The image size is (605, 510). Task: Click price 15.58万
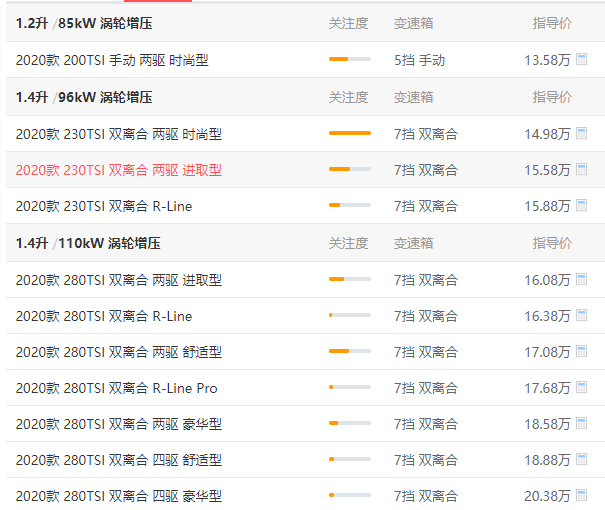(x=547, y=170)
